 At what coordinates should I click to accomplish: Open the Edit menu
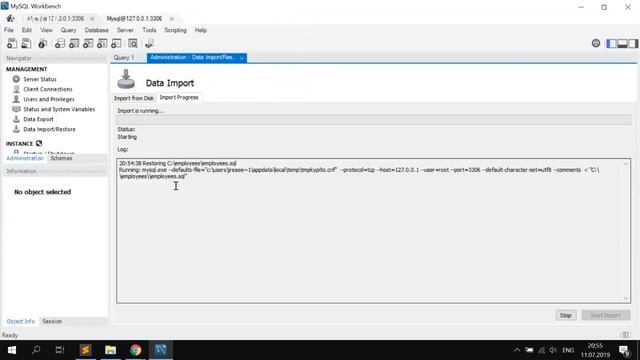tap(27, 30)
